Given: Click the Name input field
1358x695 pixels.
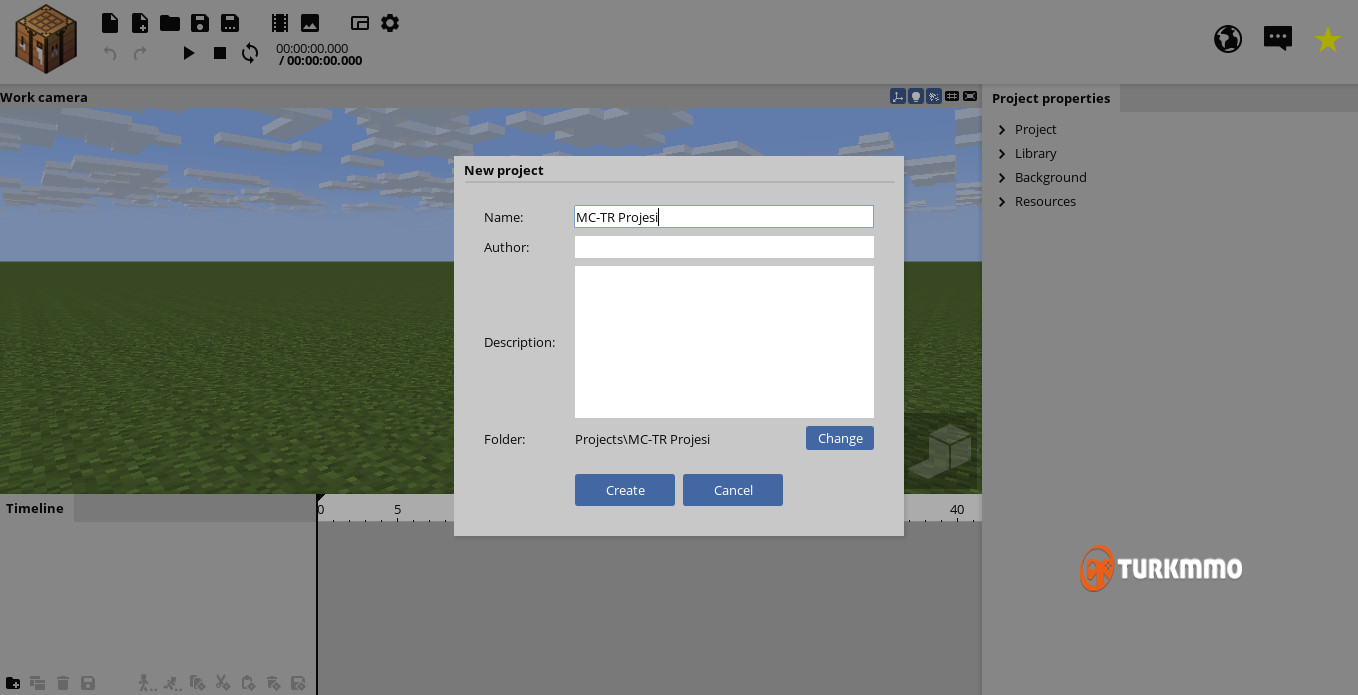Looking at the screenshot, I should tap(724, 217).
